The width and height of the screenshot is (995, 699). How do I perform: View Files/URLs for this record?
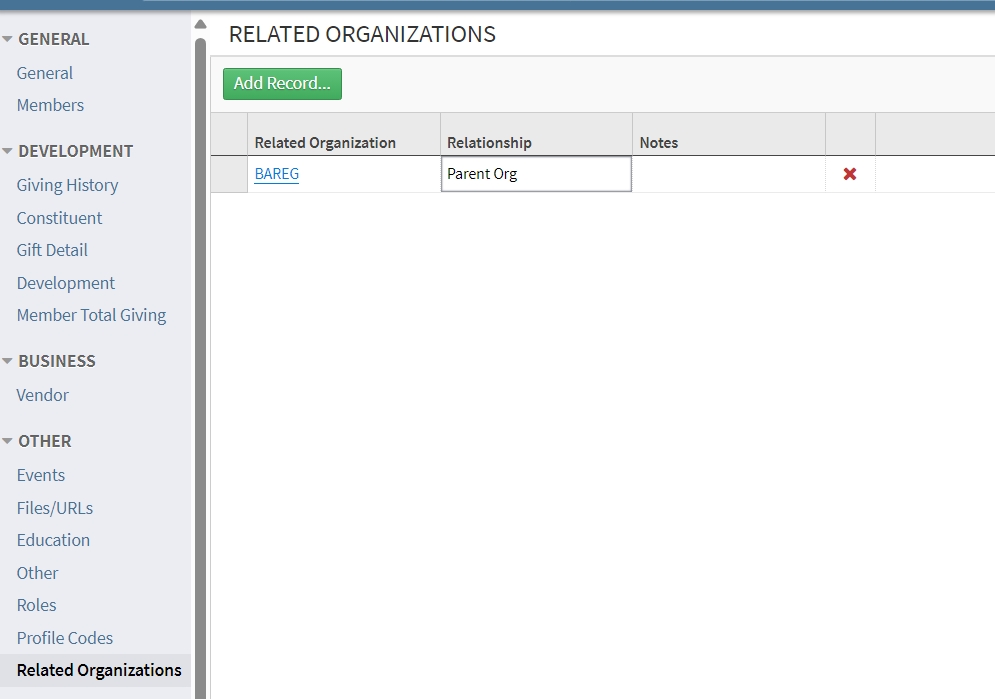pyautogui.click(x=54, y=507)
